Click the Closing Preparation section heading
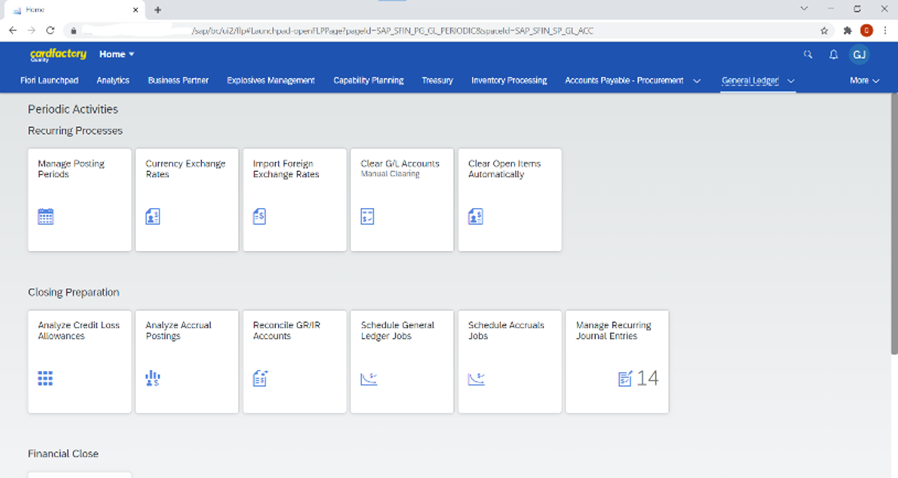This screenshot has width=898, height=478. tap(73, 293)
